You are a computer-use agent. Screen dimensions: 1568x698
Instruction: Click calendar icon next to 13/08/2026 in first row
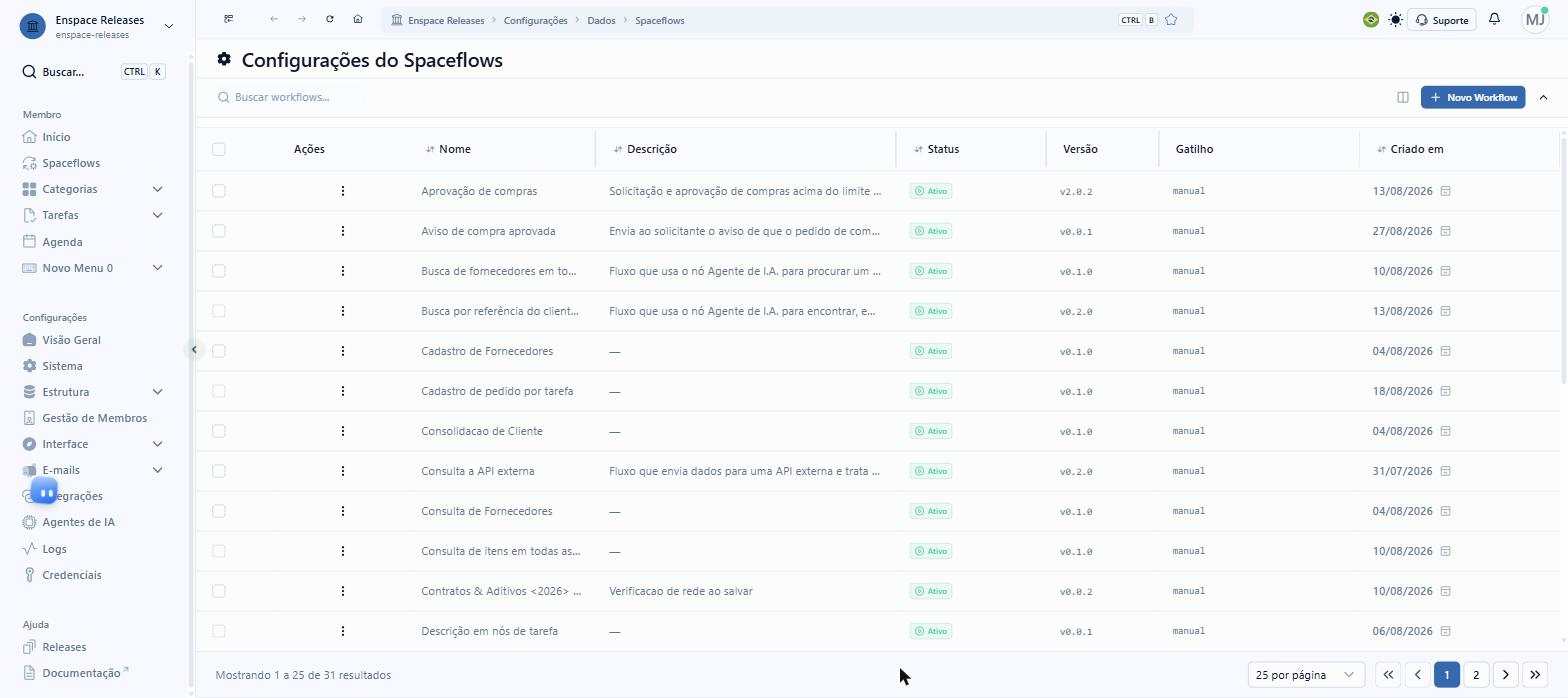pos(1446,191)
